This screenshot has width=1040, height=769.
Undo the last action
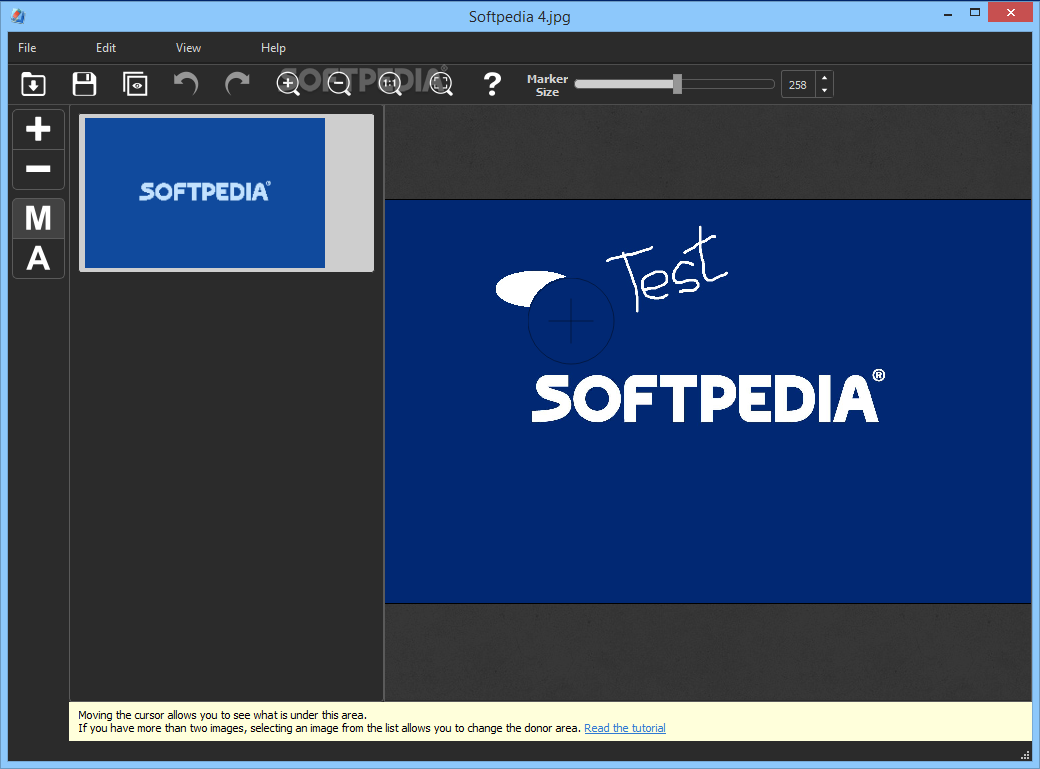186,84
